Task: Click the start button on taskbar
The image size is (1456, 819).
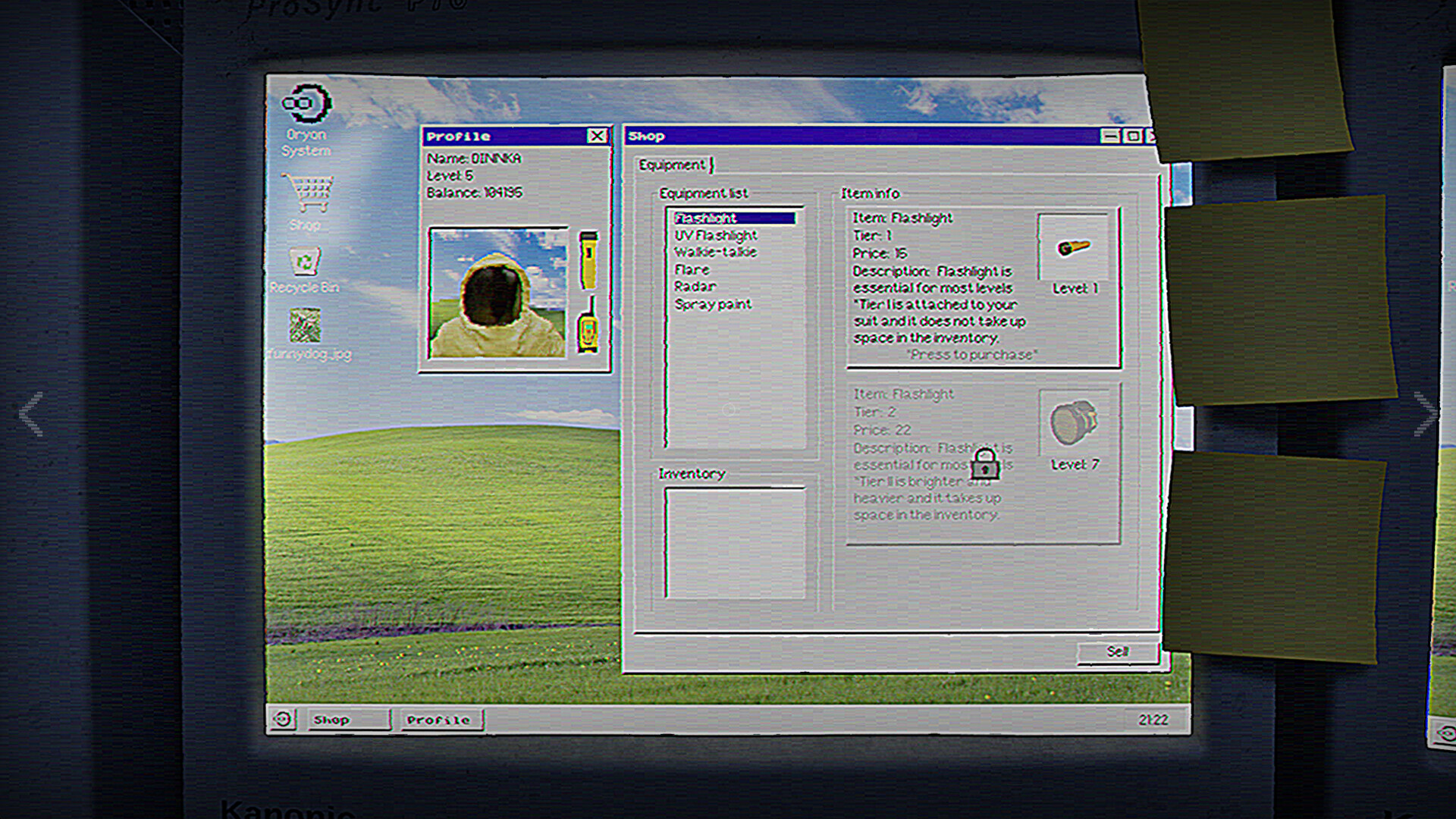Action: 283,719
